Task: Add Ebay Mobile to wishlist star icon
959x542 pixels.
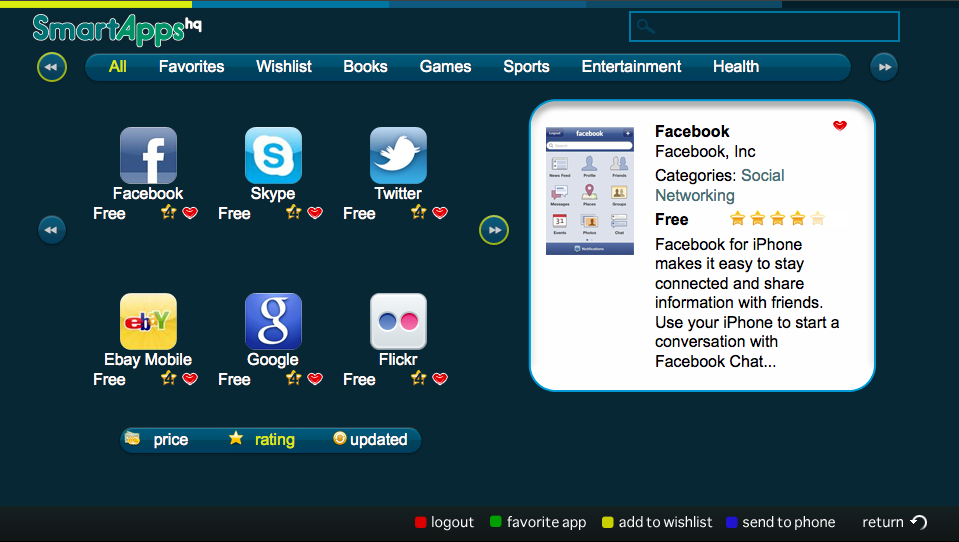Action: pos(169,378)
